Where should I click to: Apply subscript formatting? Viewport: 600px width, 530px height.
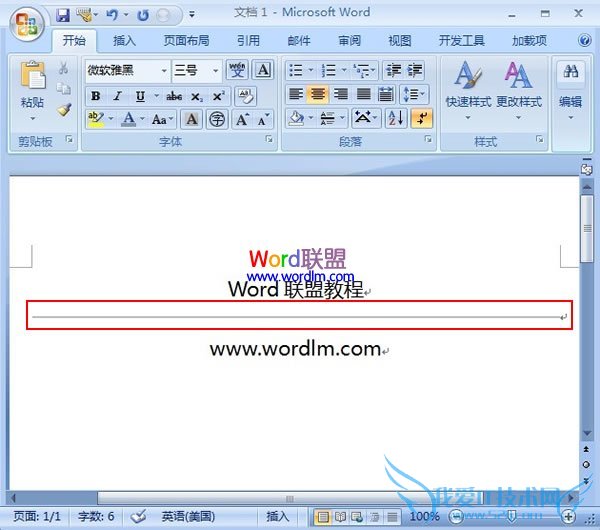coord(197,96)
